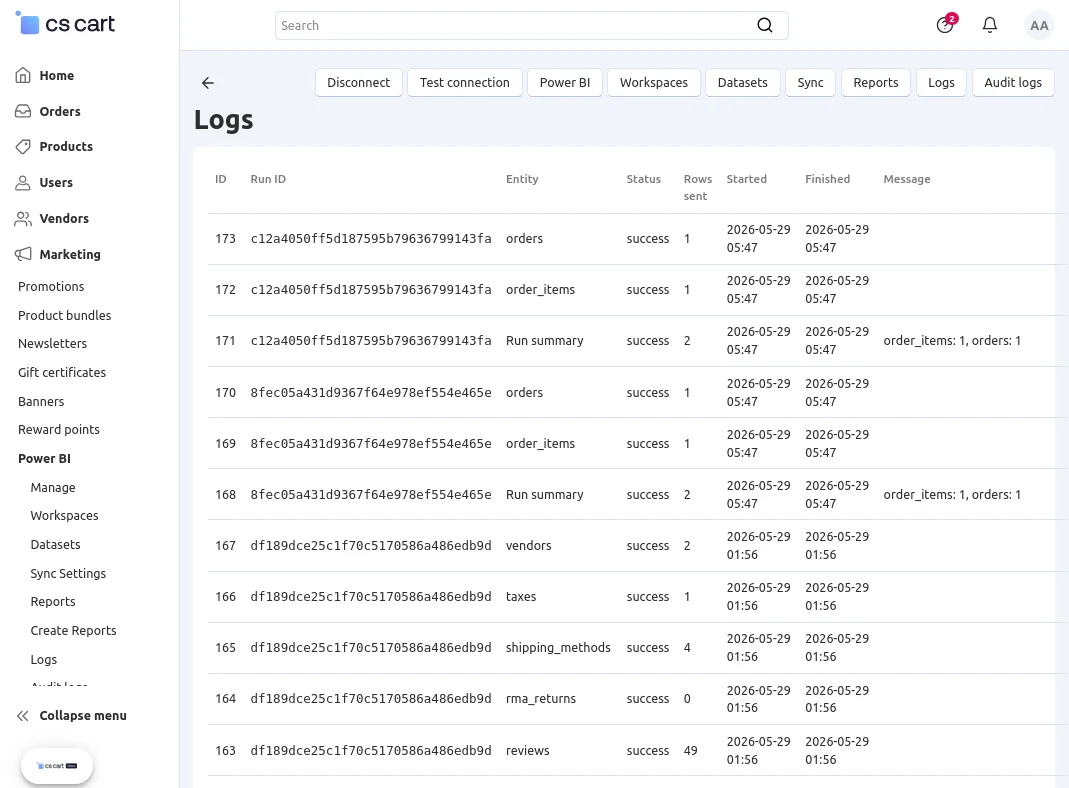Open the Reports toolbar button
Image resolution: width=1069 pixels, height=788 pixels.
tap(875, 82)
